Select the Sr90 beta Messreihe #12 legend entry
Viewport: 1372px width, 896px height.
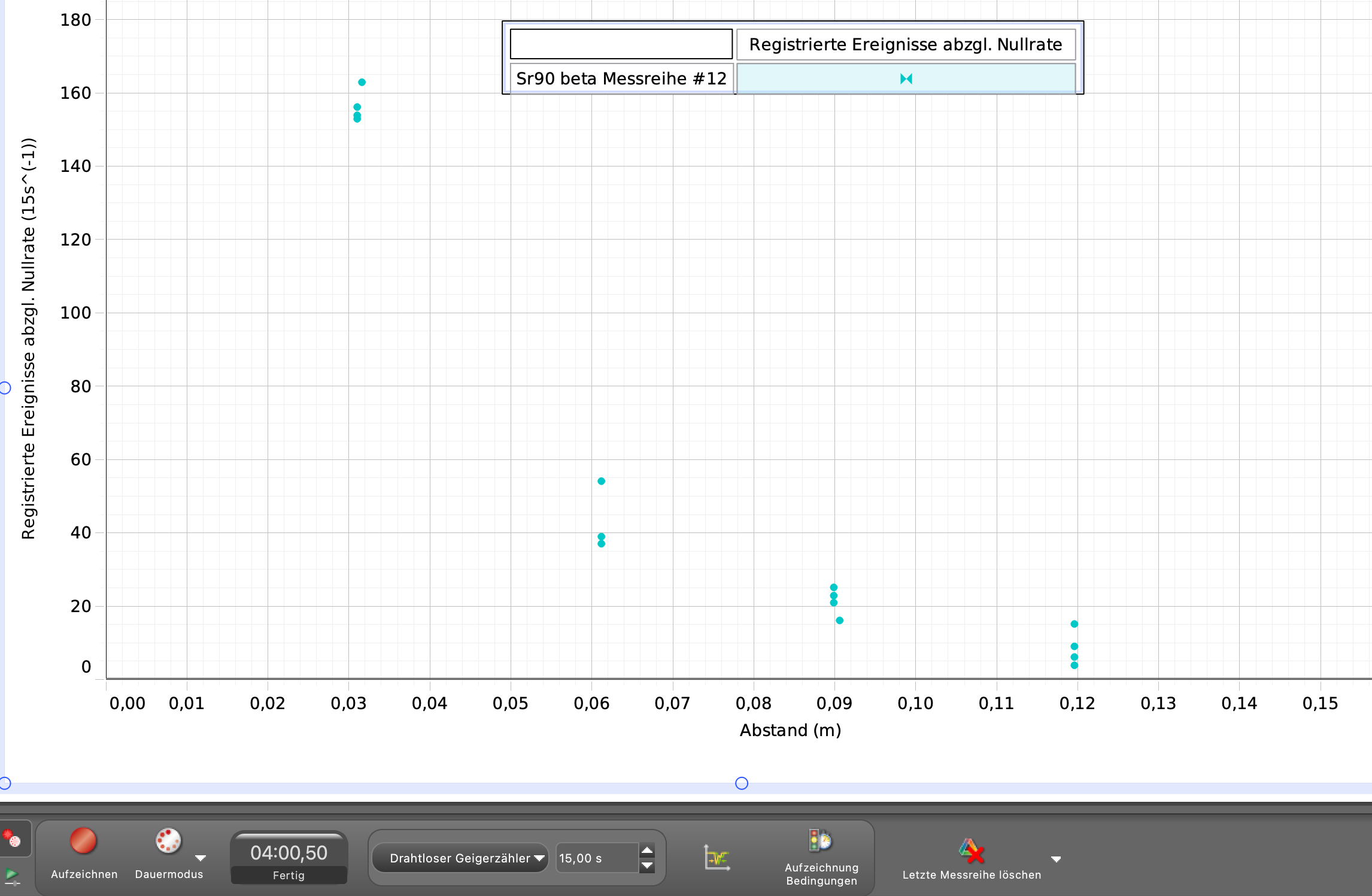pyautogui.click(x=621, y=79)
